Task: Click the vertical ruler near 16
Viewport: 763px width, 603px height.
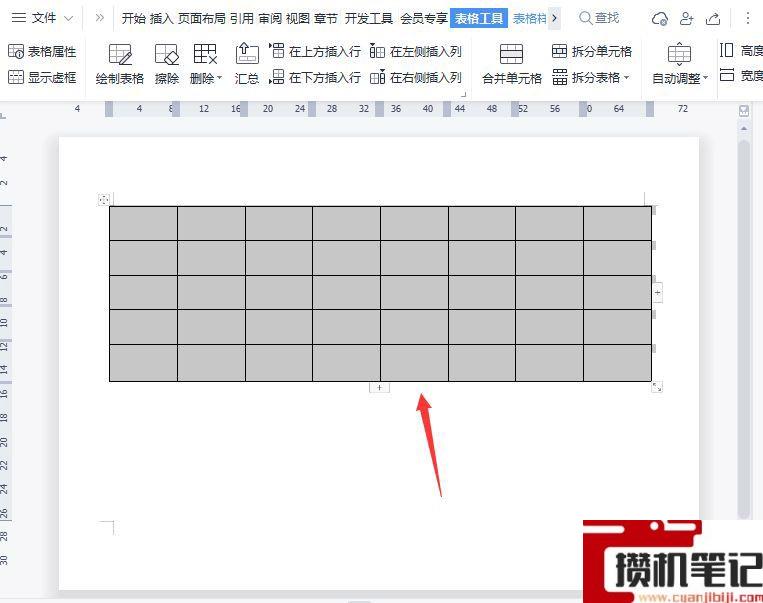Action: (4, 393)
